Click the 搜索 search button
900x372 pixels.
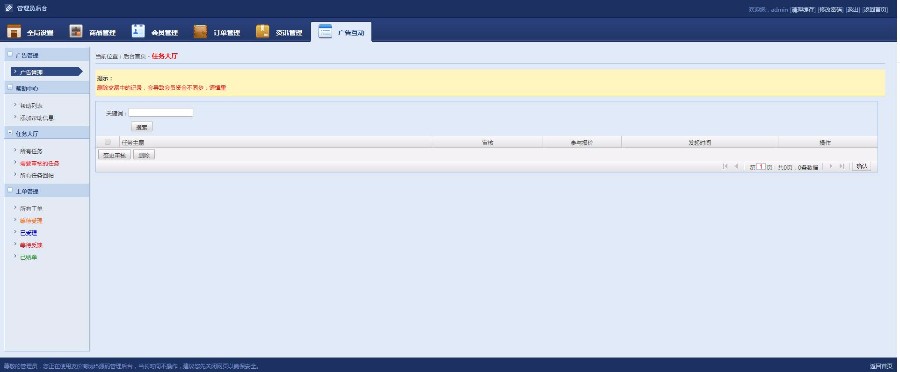point(142,127)
